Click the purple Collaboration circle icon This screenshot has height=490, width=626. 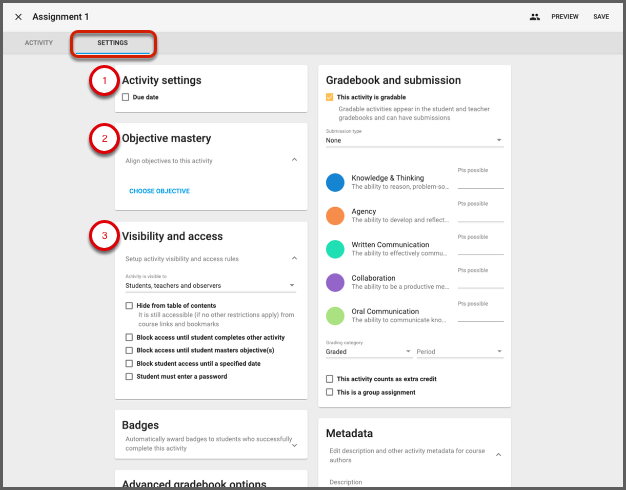336,283
